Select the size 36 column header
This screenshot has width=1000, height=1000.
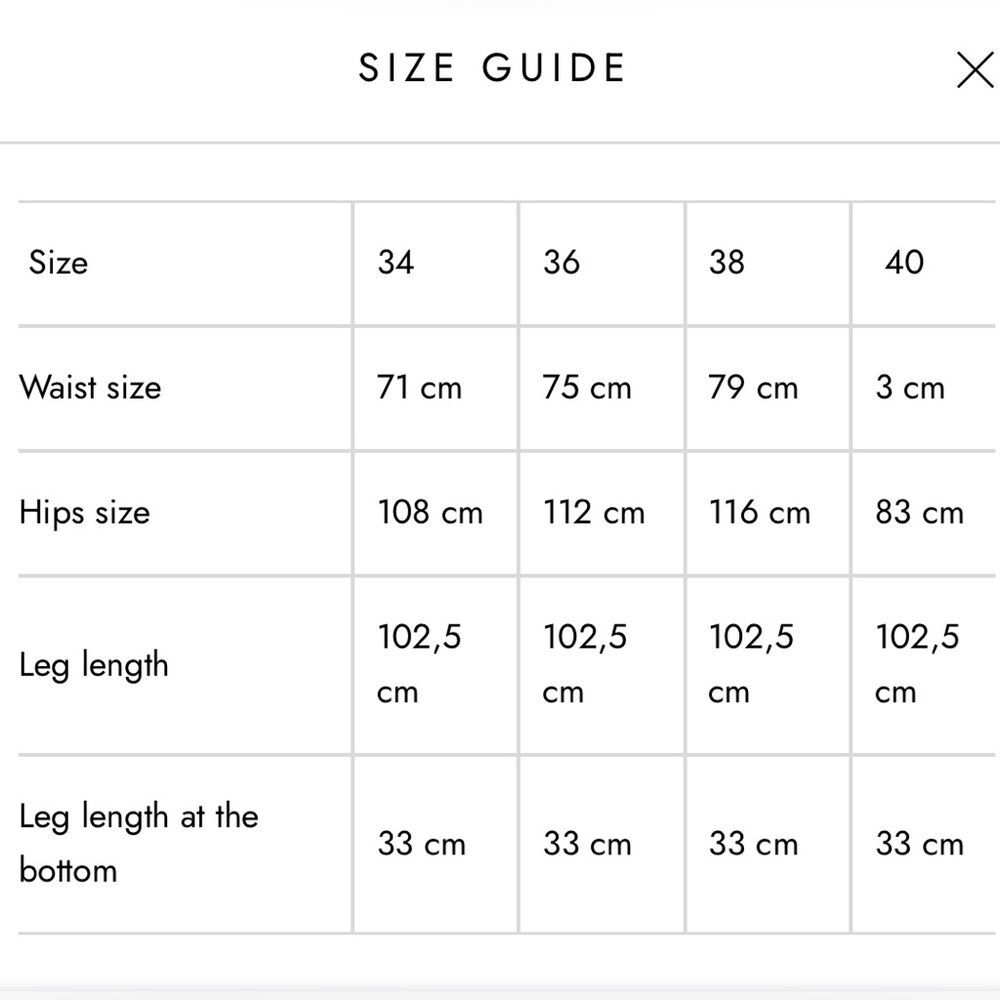[561, 263]
